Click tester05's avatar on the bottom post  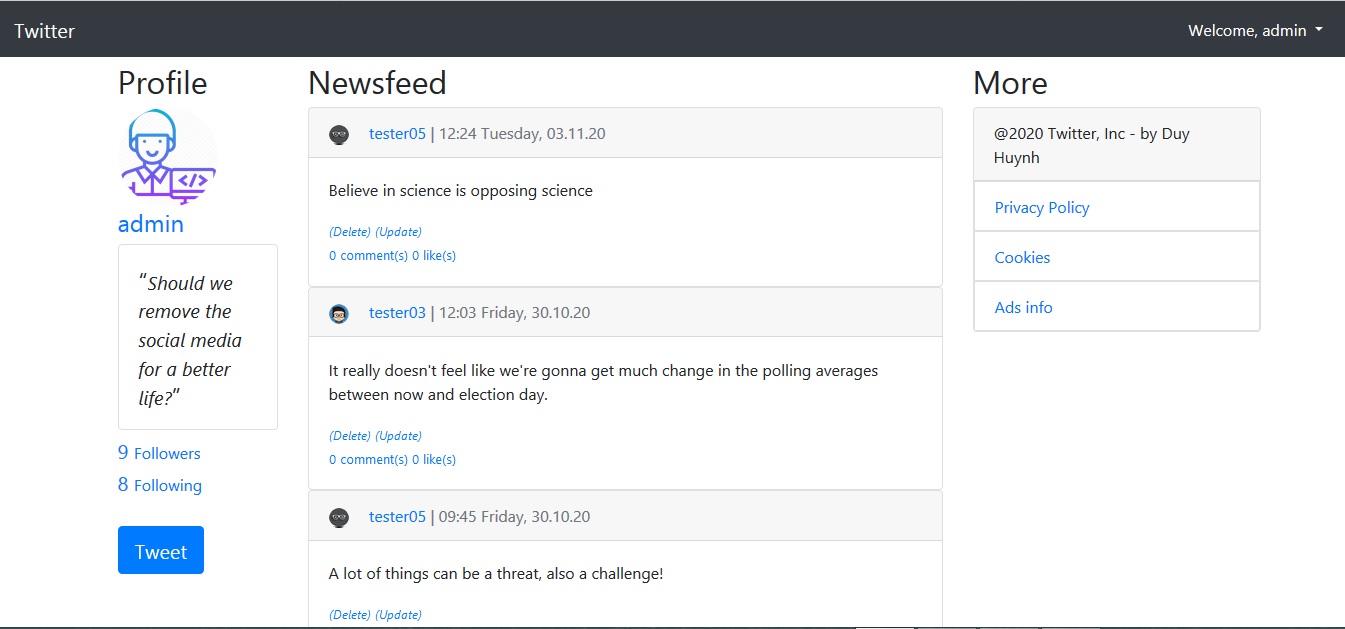tap(339, 517)
